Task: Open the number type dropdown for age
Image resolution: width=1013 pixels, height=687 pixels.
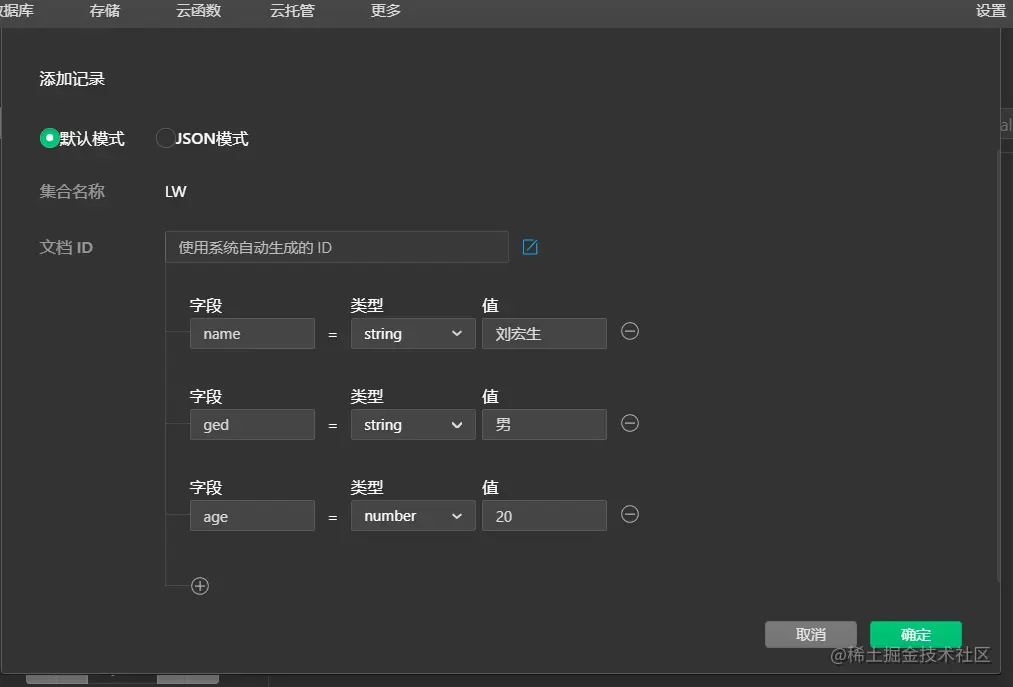Action: pos(413,516)
